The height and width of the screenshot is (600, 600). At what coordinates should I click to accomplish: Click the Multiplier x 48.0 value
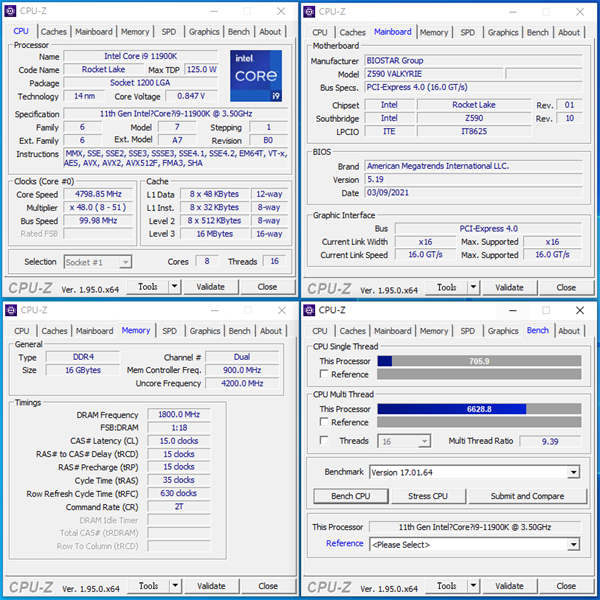point(98,207)
